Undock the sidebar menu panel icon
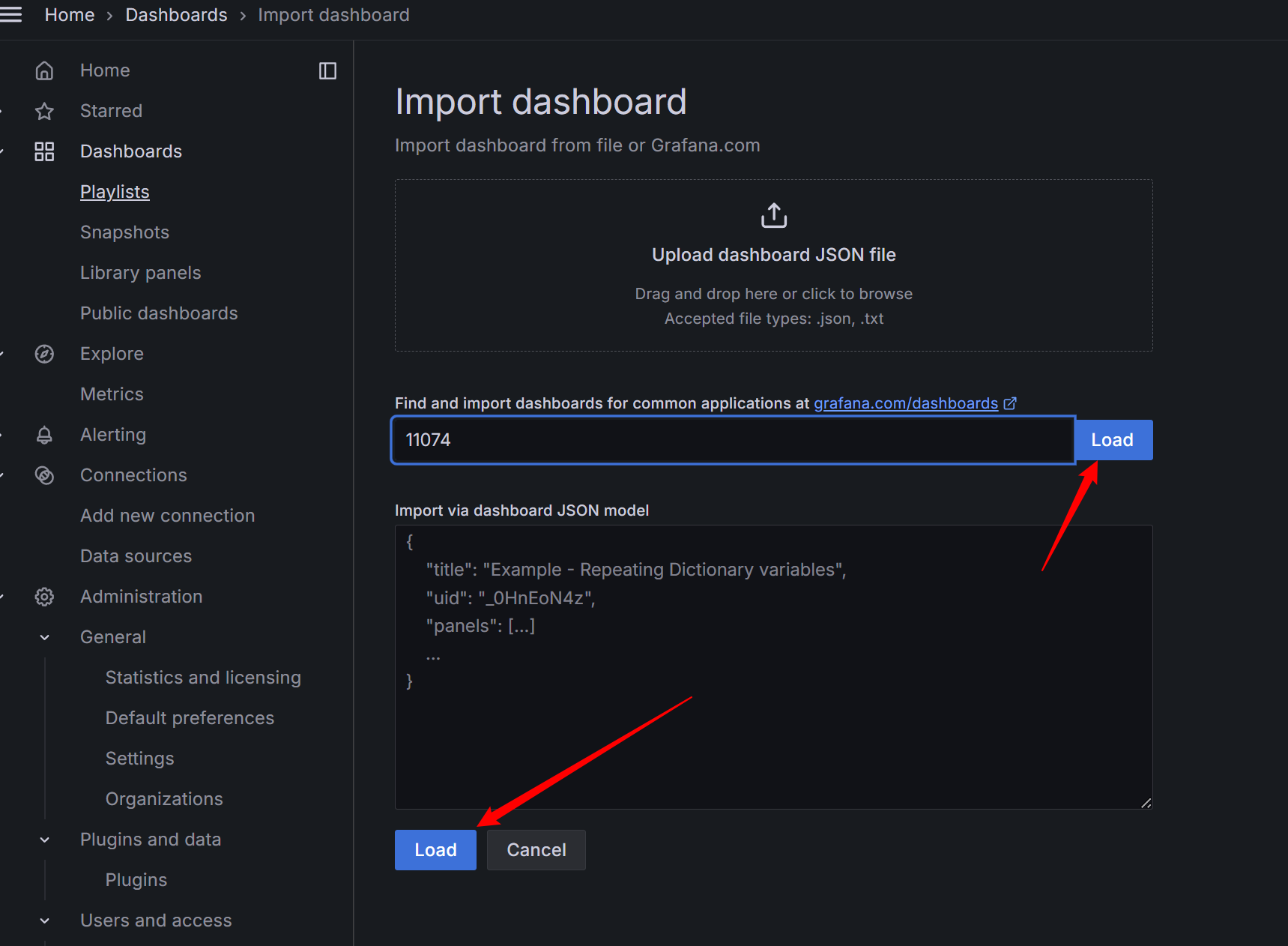1288x946 pixels. tap(327, 70)
